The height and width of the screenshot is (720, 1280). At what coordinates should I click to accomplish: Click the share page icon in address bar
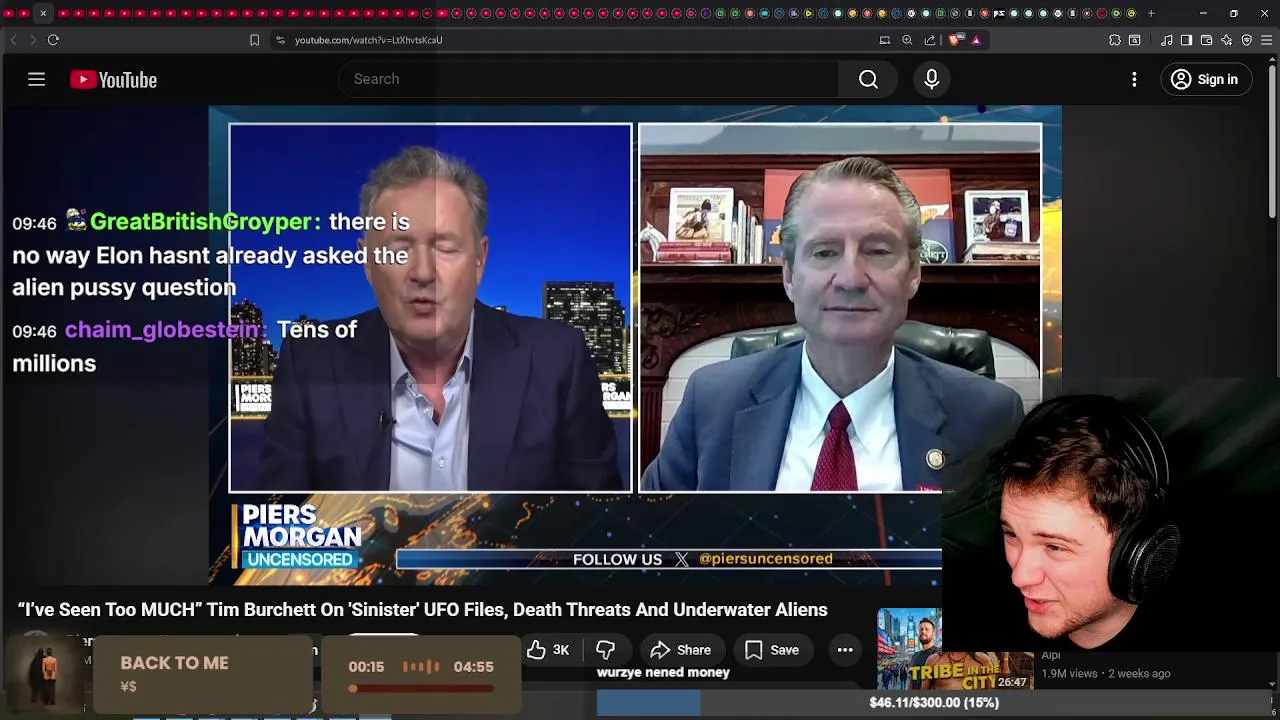[x=930, y=40]
